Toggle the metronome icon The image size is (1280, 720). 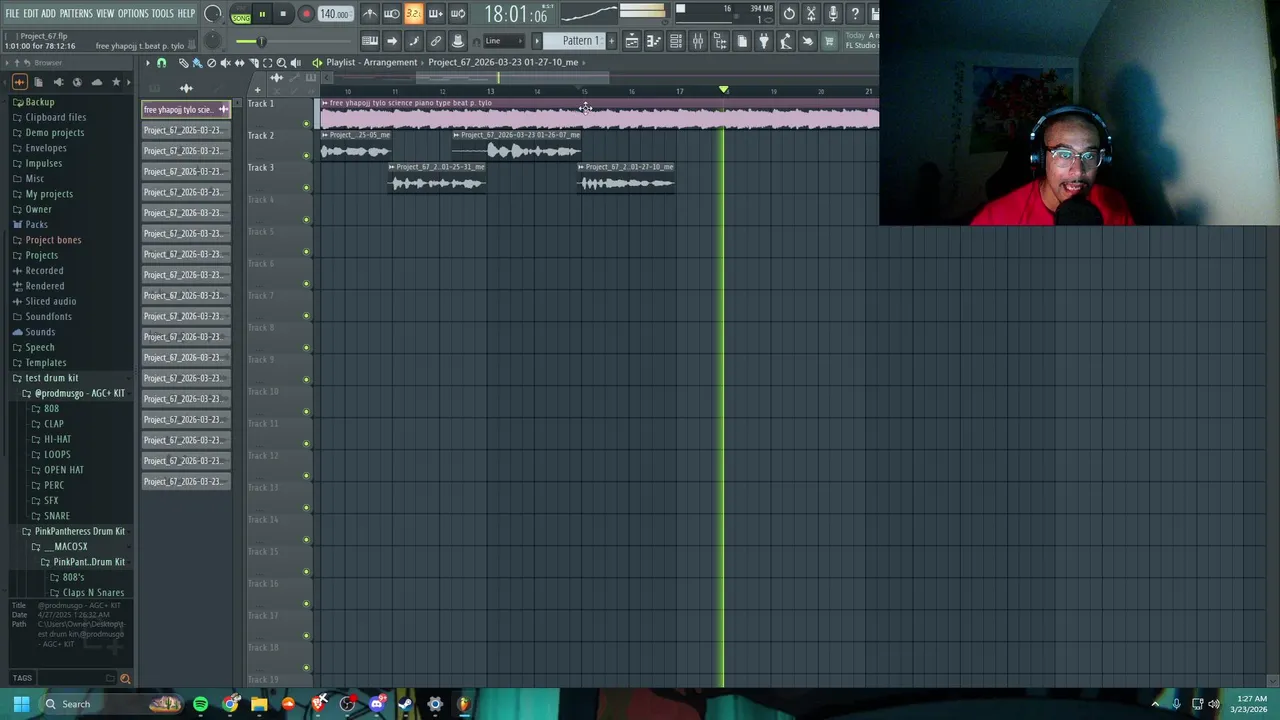click(x=370, y=14)
